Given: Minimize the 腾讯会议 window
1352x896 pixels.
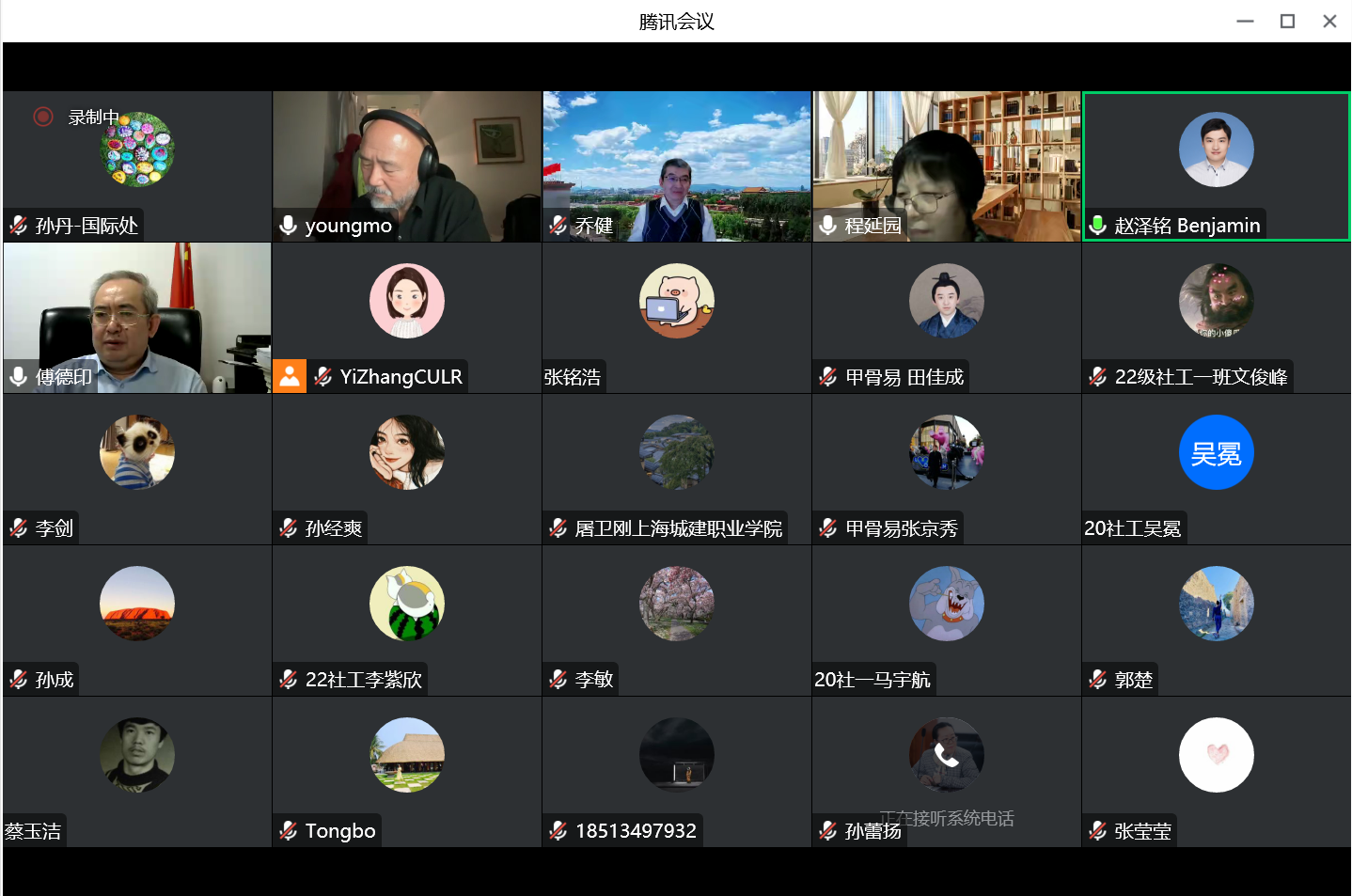Looking at the screenshot, I should tap(1246, 21).
